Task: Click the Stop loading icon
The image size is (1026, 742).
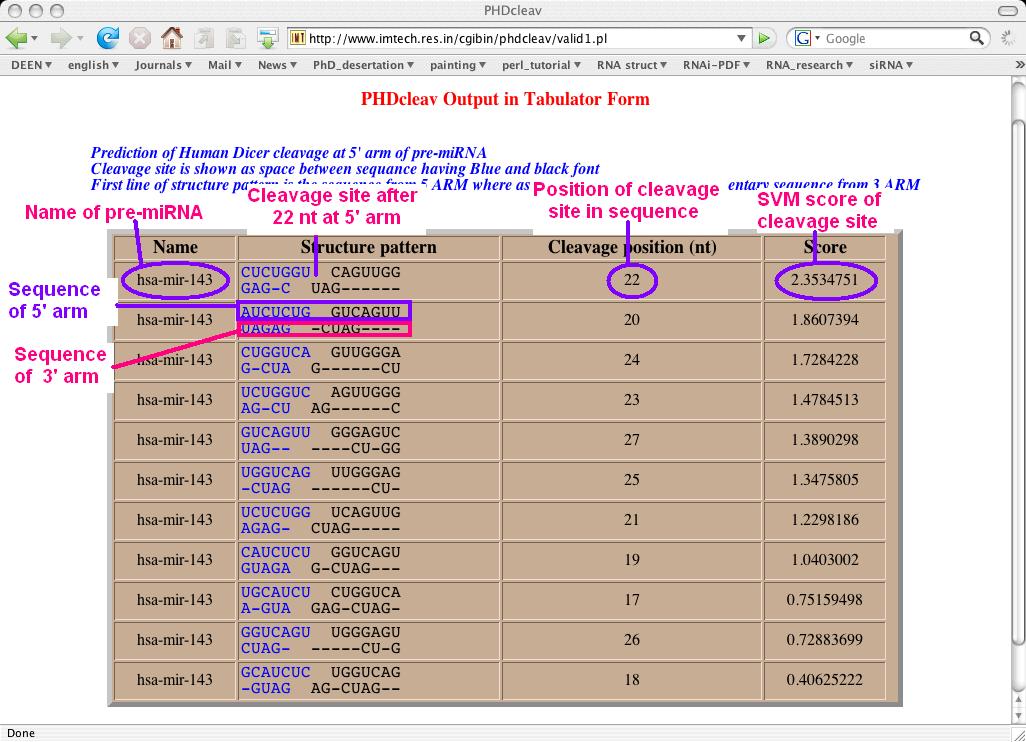Action: tap(140, 38)
